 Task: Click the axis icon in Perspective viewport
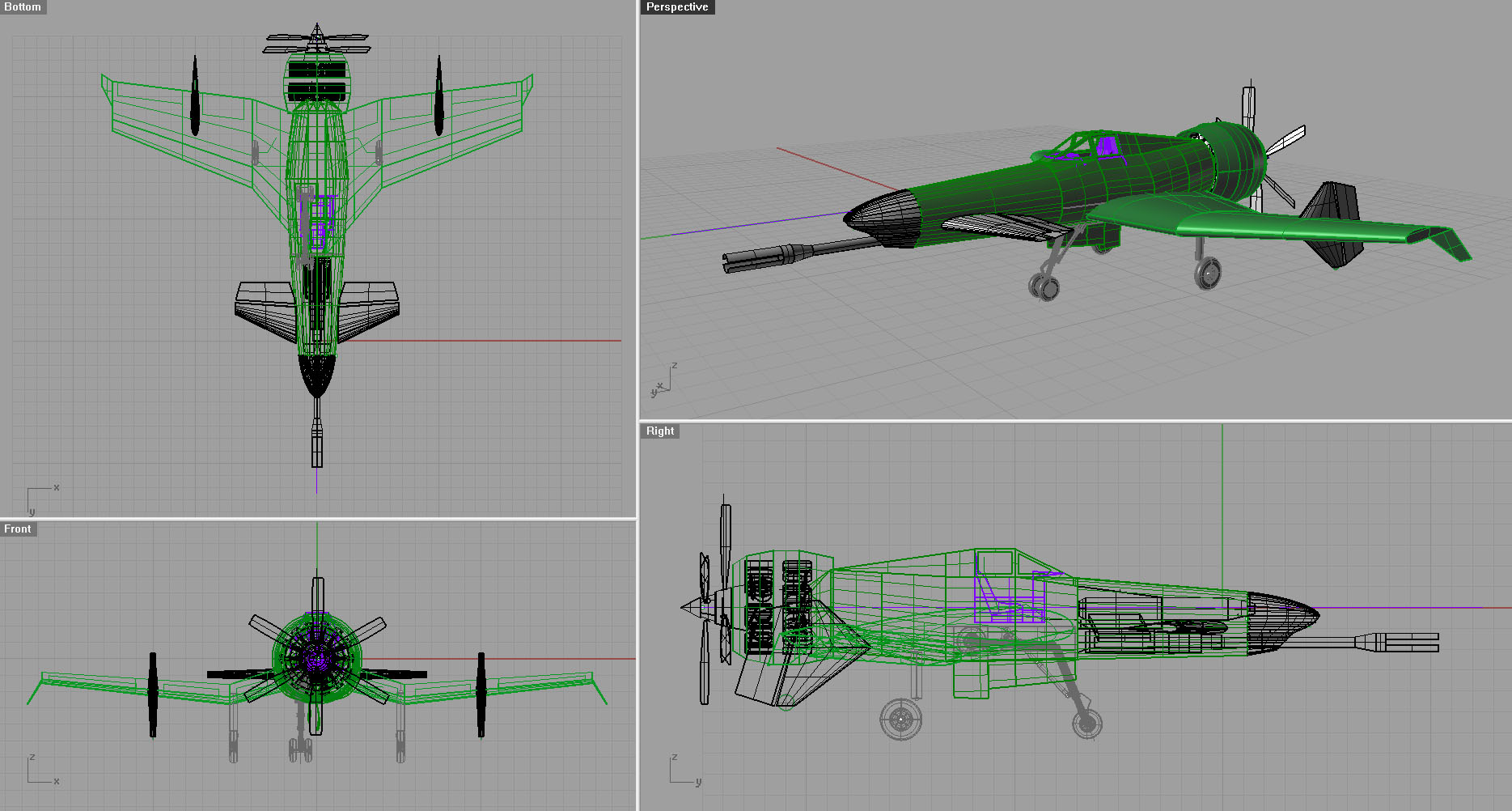[663, 381]
